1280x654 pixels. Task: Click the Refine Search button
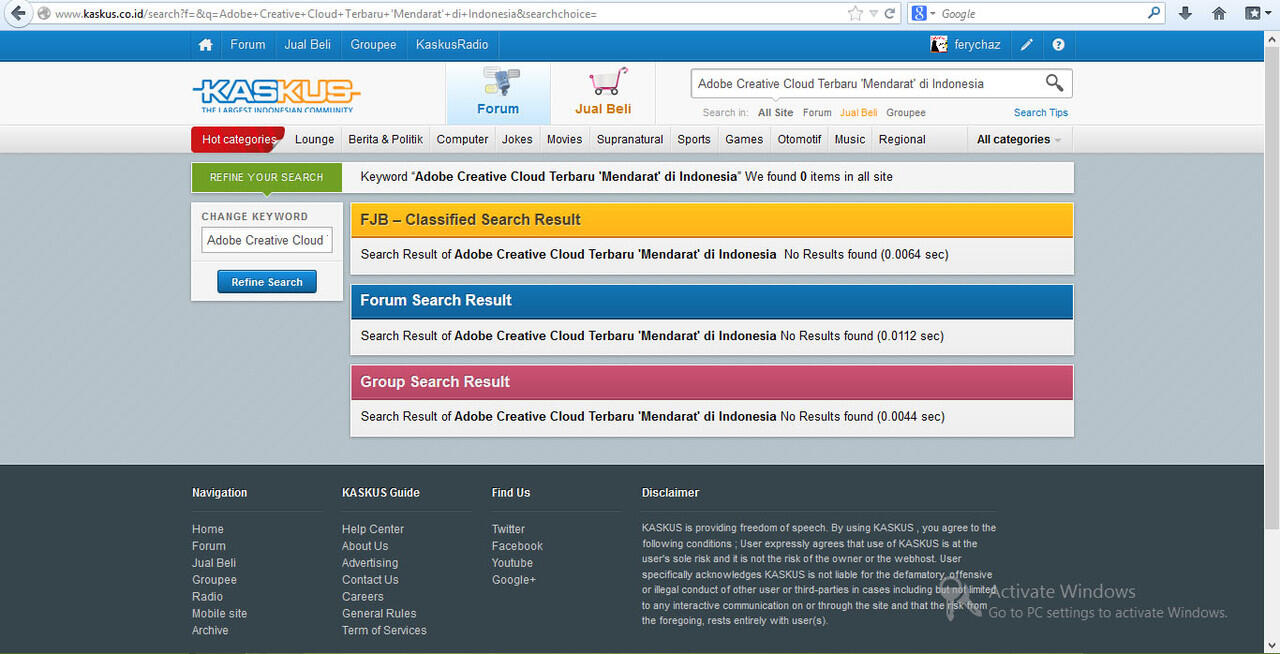[267, 282]
